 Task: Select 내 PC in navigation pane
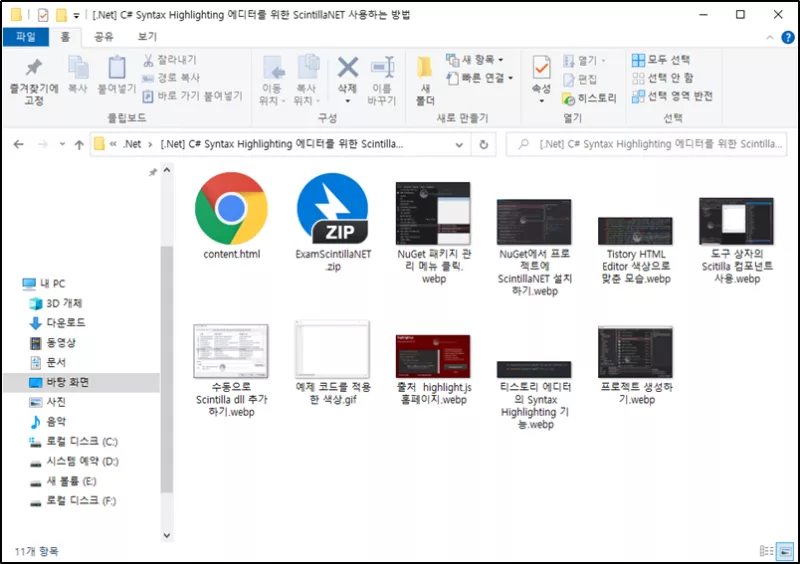click(x=44, y=283)
